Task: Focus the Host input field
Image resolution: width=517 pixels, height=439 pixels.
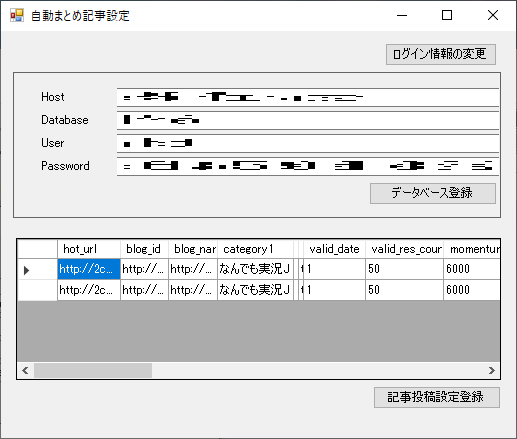Action: tap(308, 97)
